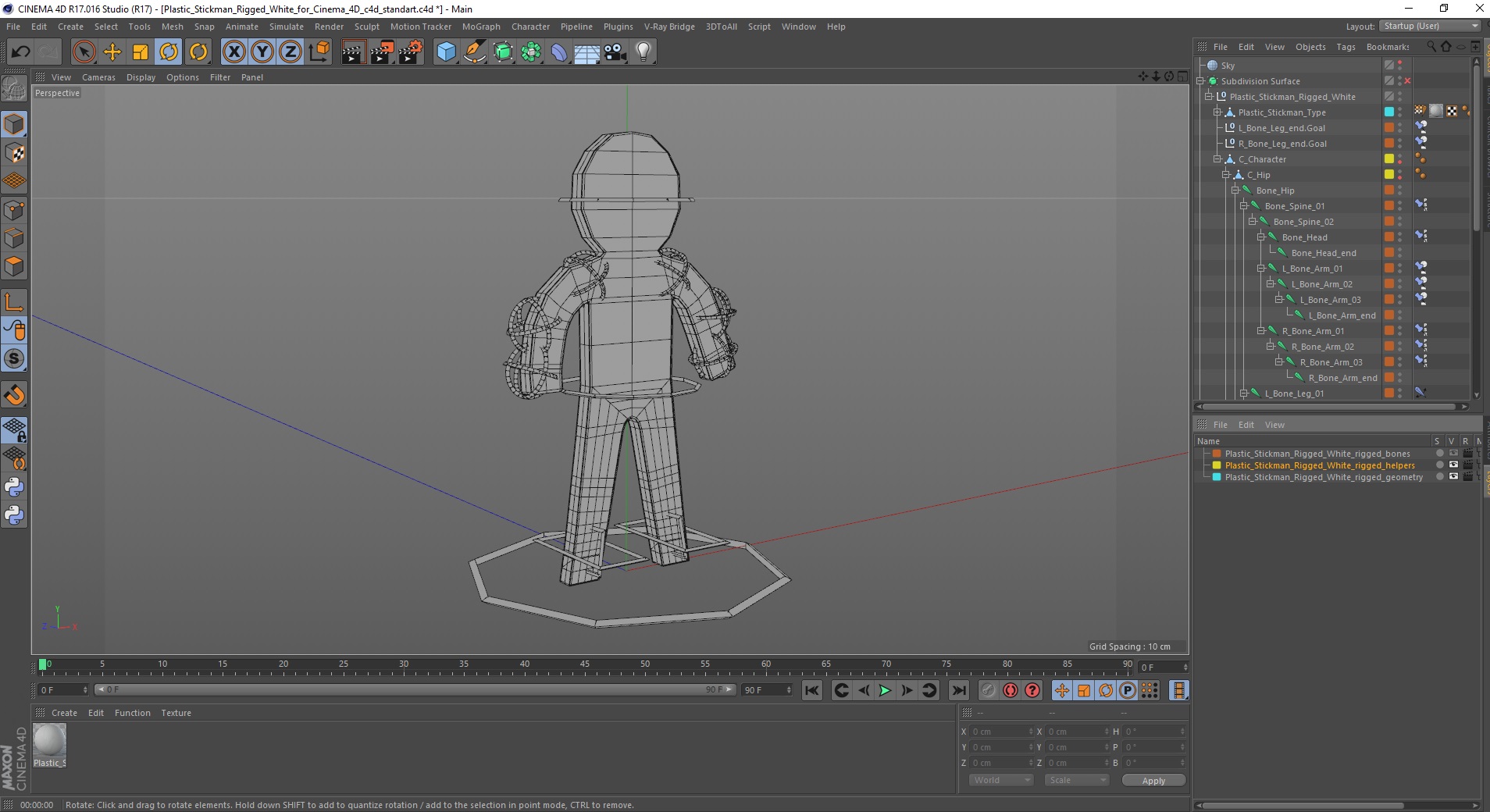The width and height of the screenshot is (1490, 812).
Task: Open Object Manager Tags menu
Action: pyautogui.click(x=1346, y=47)
